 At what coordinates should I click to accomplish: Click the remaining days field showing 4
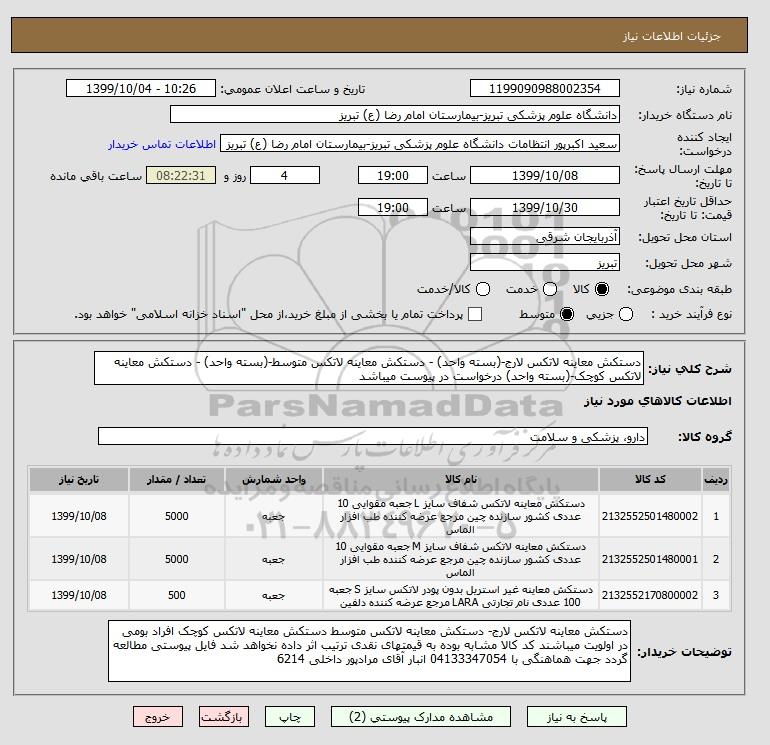point(285,175)
